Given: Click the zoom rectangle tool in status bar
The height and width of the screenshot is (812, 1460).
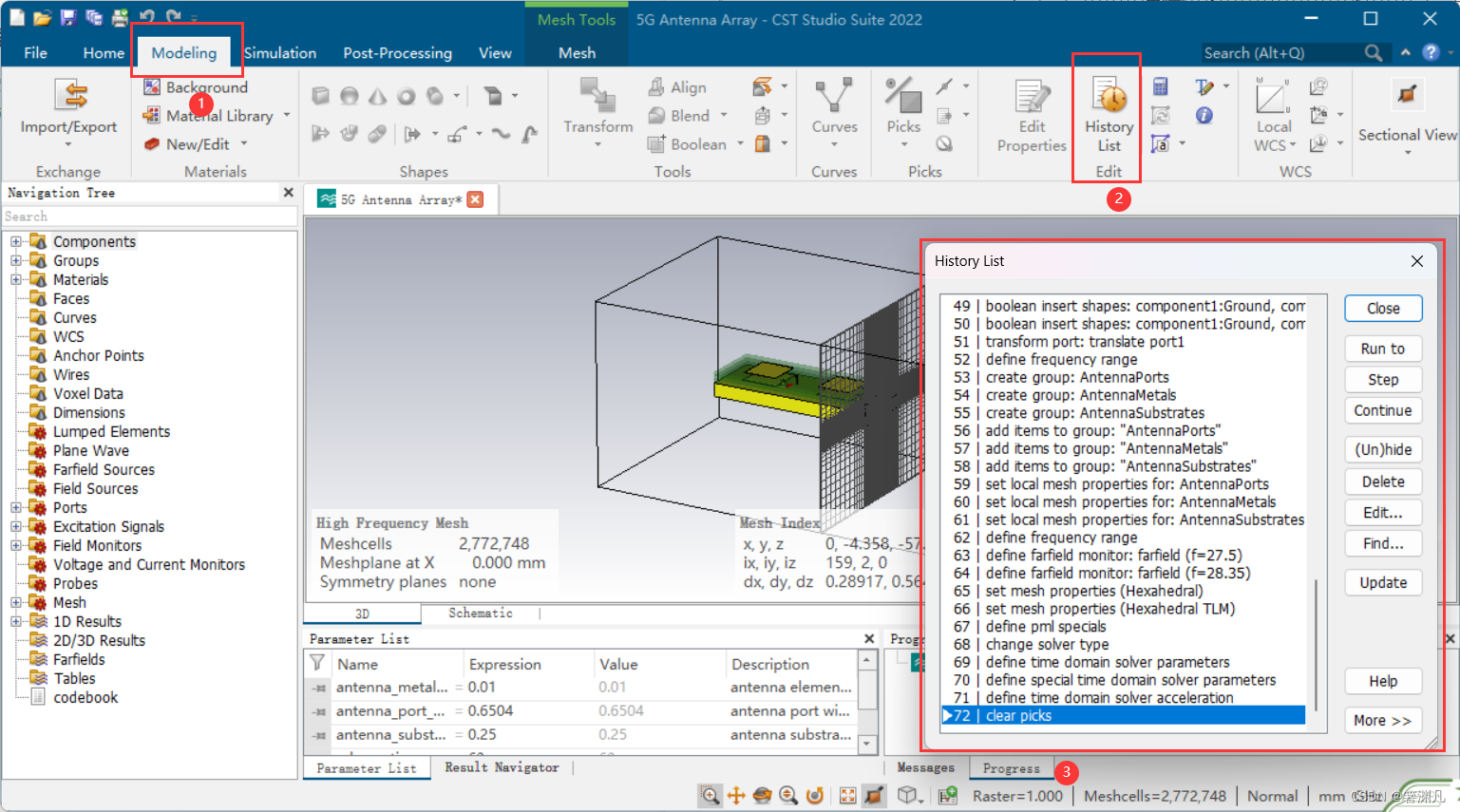Looking at the screenshot, I should tap(710, 796).
